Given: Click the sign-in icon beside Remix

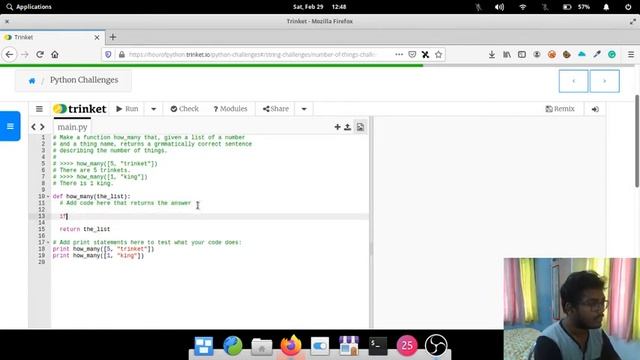Looking at the screenshot, I should point(595,109).
